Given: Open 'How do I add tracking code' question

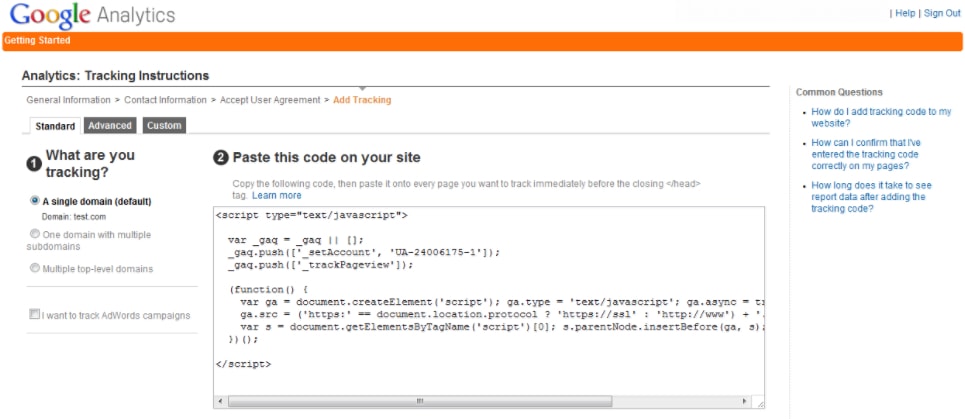Looking at the screenshot, I should [881, 118].
